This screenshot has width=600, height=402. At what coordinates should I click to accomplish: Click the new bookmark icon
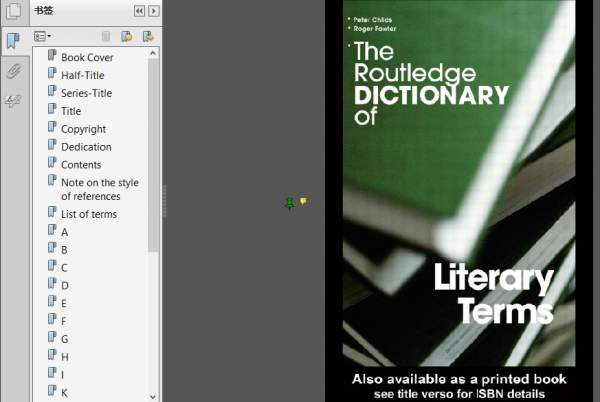pos(127,36)
